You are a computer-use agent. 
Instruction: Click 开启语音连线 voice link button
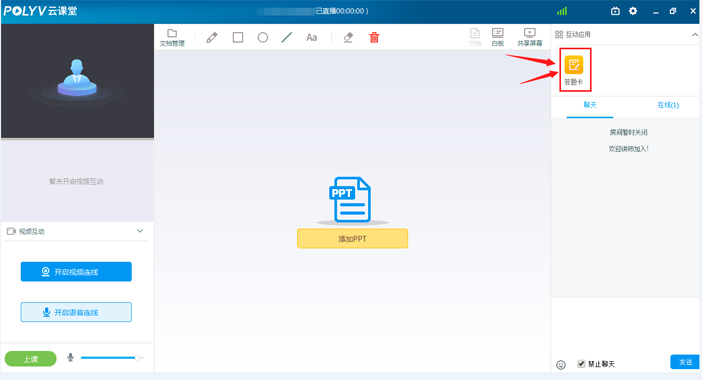point(76,312)
